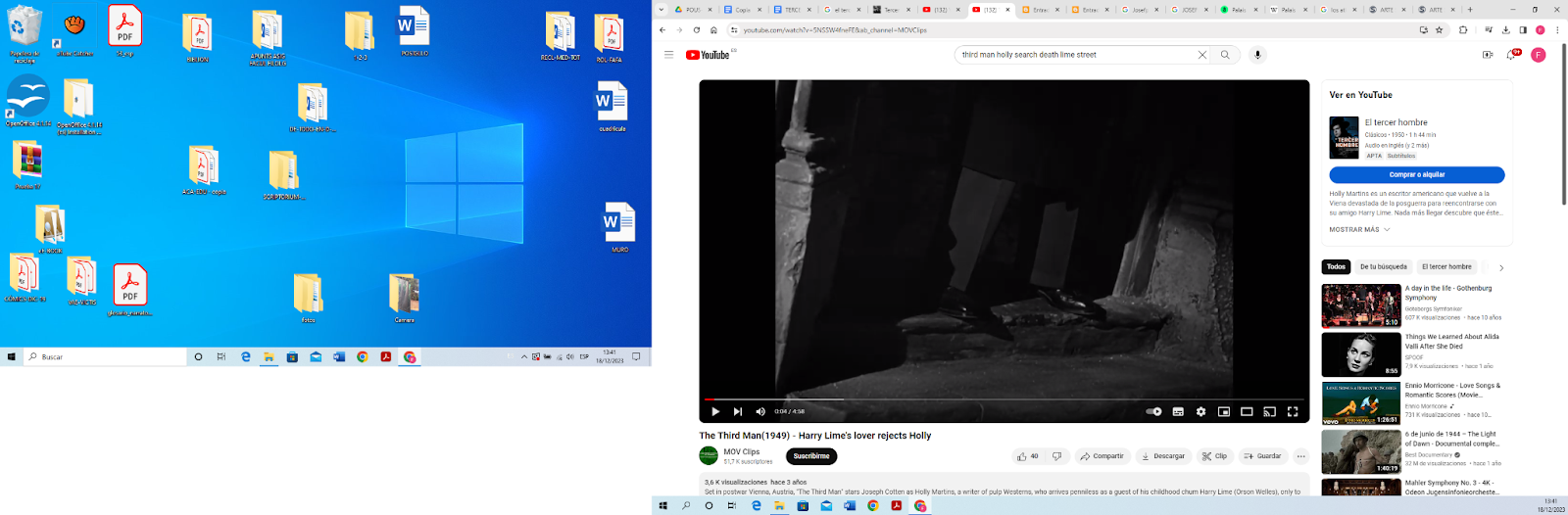Open the YouTube hamburger guide menu
This screenshot has height=515, width=1568.
point(668,55)
